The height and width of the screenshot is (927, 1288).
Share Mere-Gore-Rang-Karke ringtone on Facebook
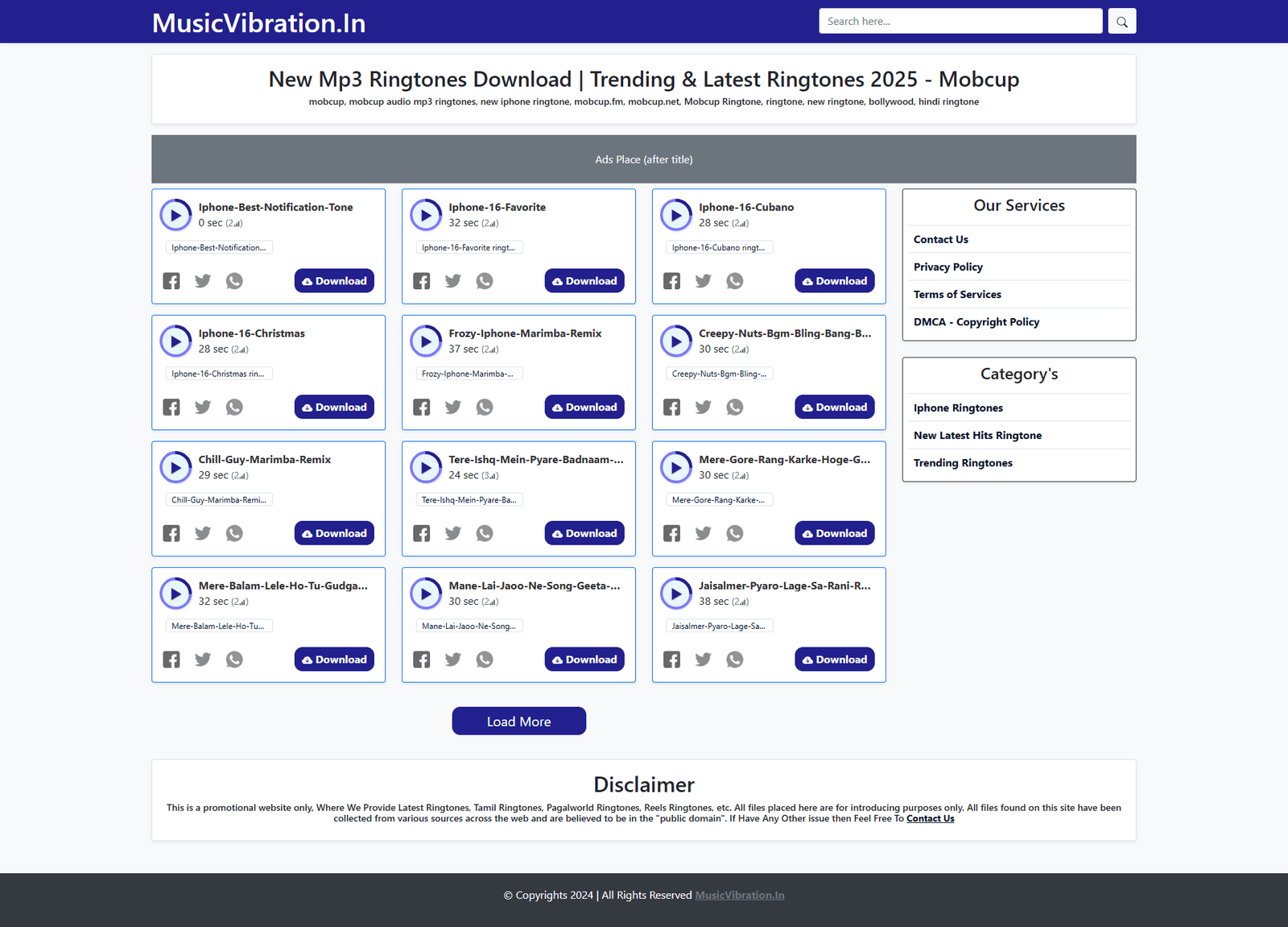pos(671,533)
